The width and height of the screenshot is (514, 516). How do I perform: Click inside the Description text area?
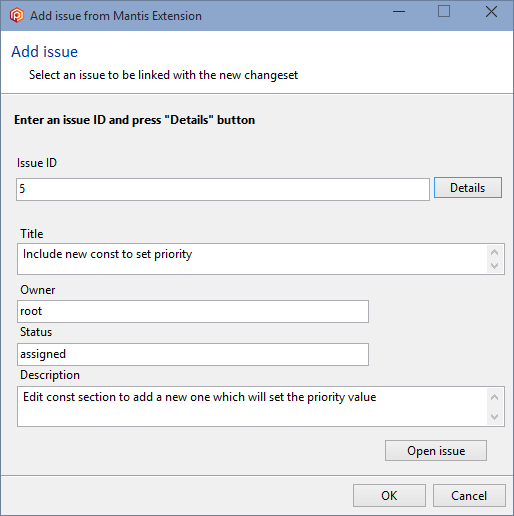(252, 407)
